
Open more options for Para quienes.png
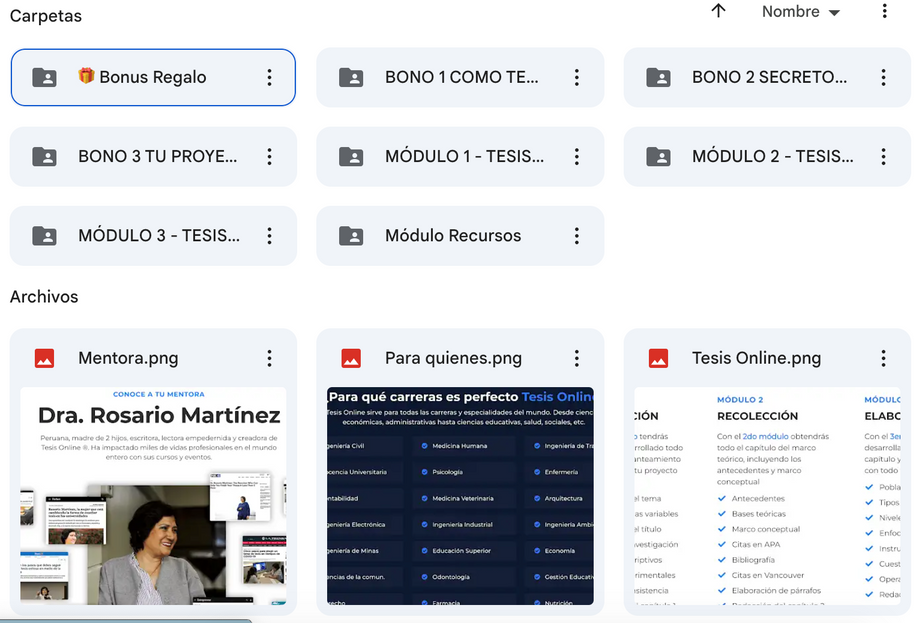(x=577, y=358)
